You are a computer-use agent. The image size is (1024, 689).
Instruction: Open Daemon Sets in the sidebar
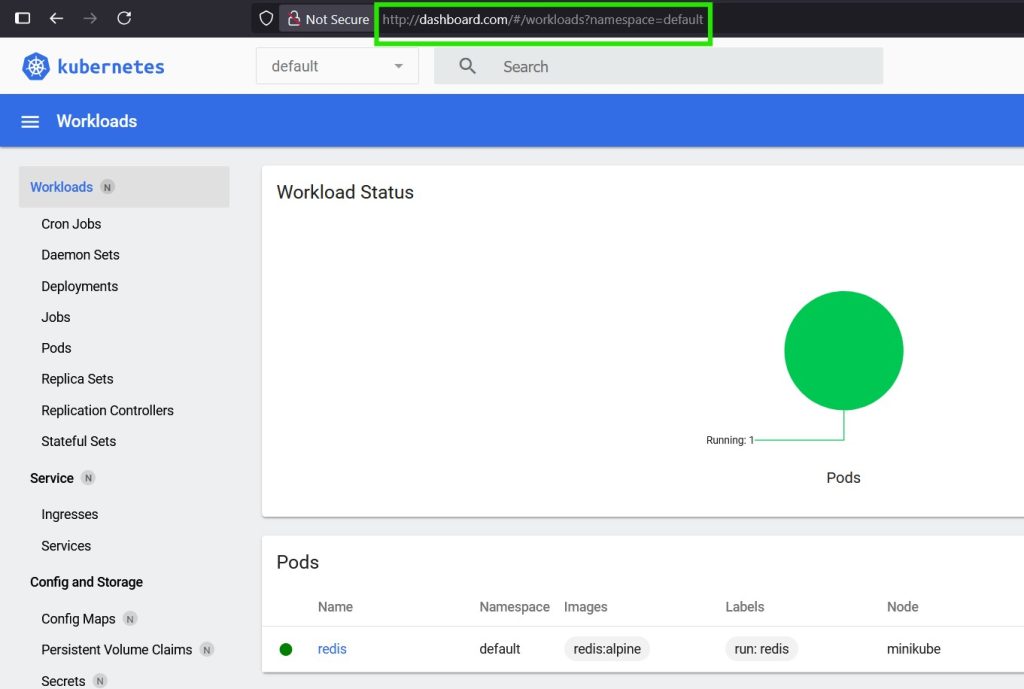click(x=80, y=255)
